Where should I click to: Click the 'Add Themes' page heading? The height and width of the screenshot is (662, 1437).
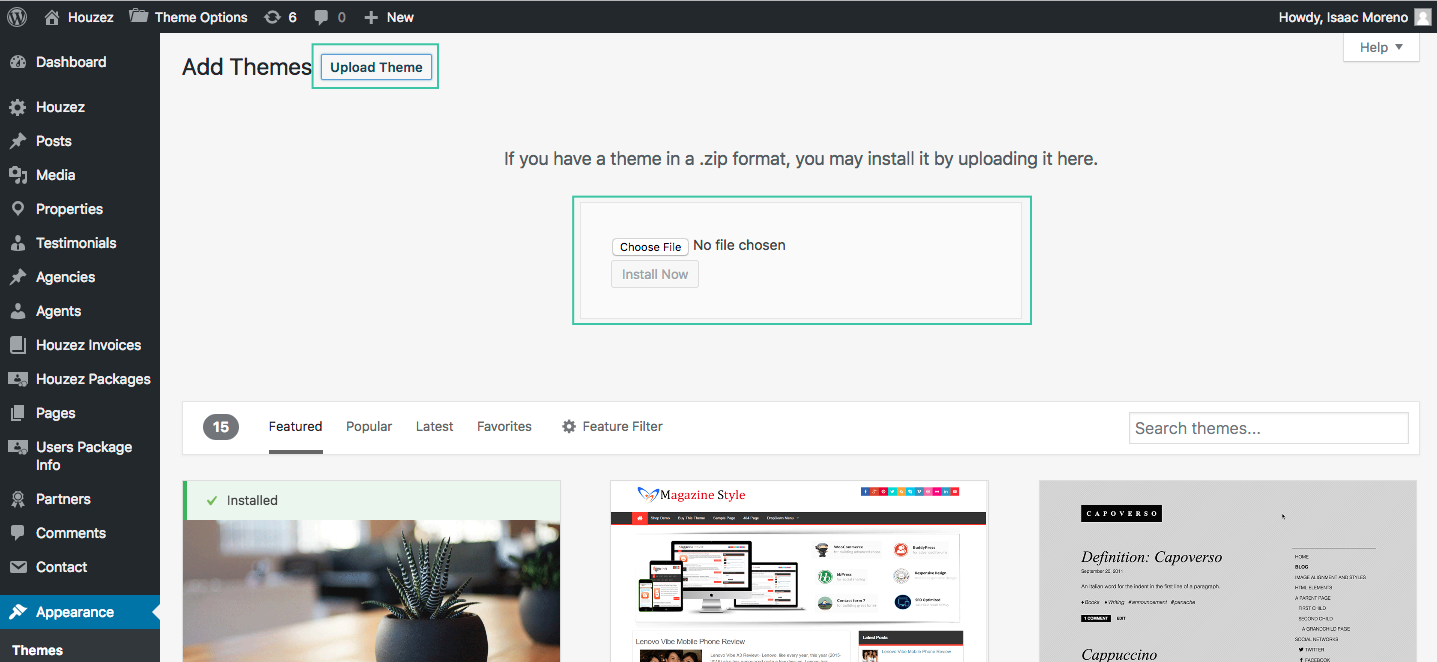click(247, 67)
